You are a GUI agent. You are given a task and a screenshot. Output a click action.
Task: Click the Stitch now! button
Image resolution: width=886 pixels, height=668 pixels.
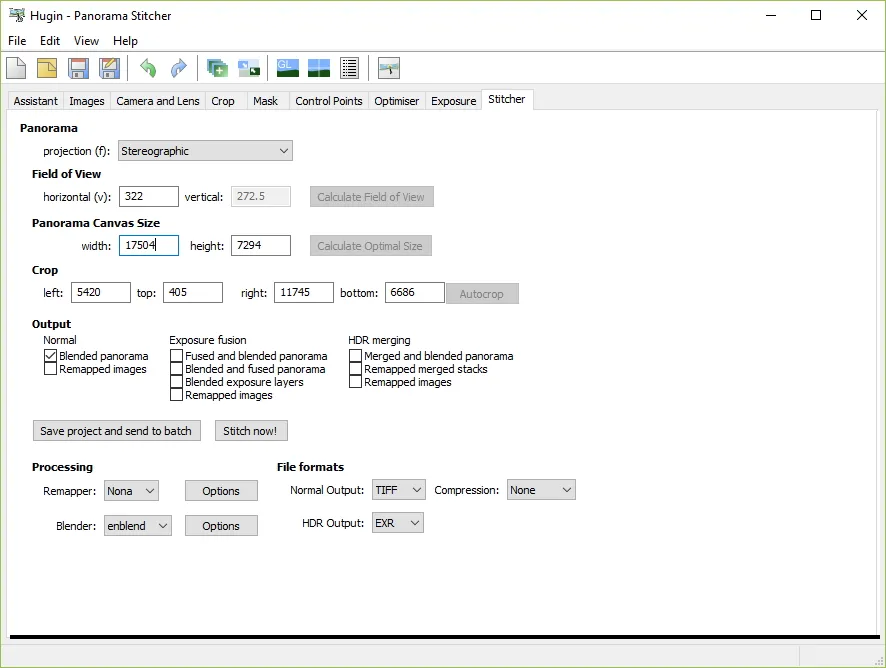[x=250, y=431]
